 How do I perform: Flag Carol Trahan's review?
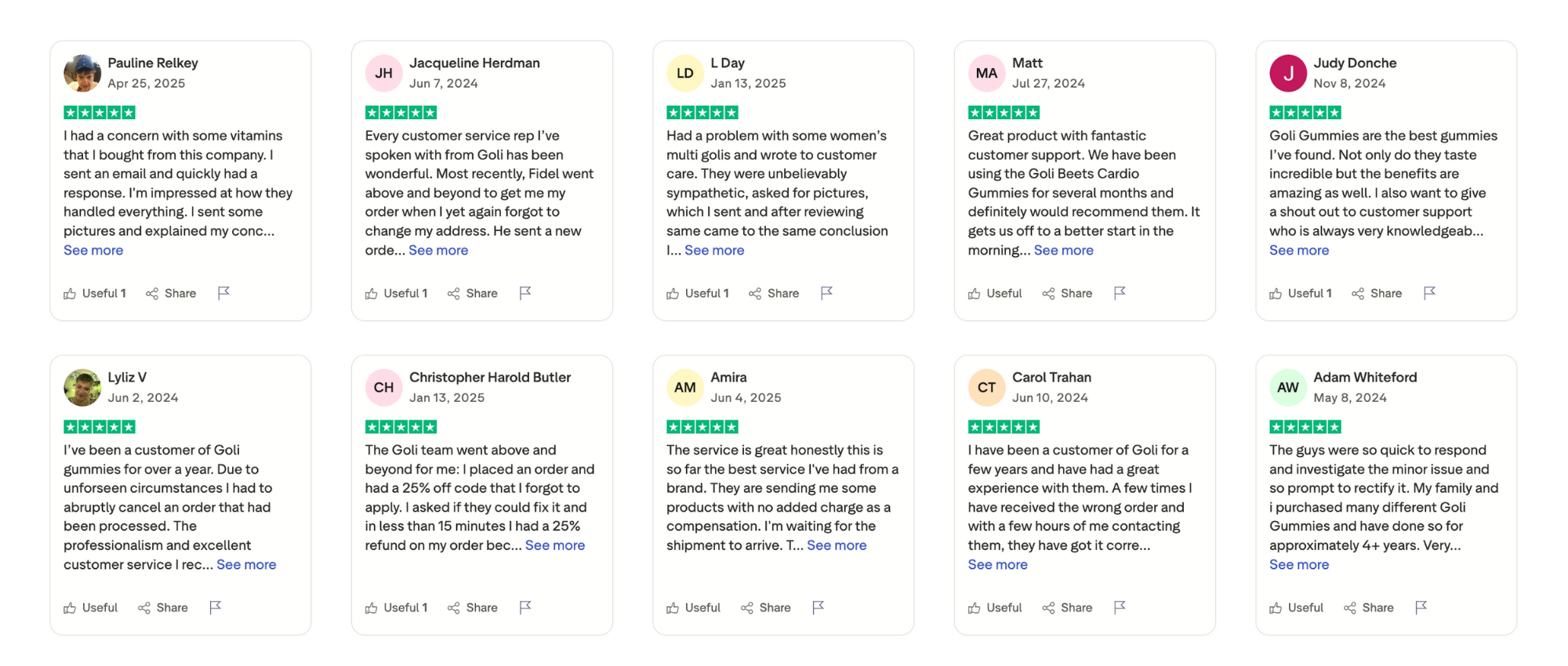coord(1120,606)
